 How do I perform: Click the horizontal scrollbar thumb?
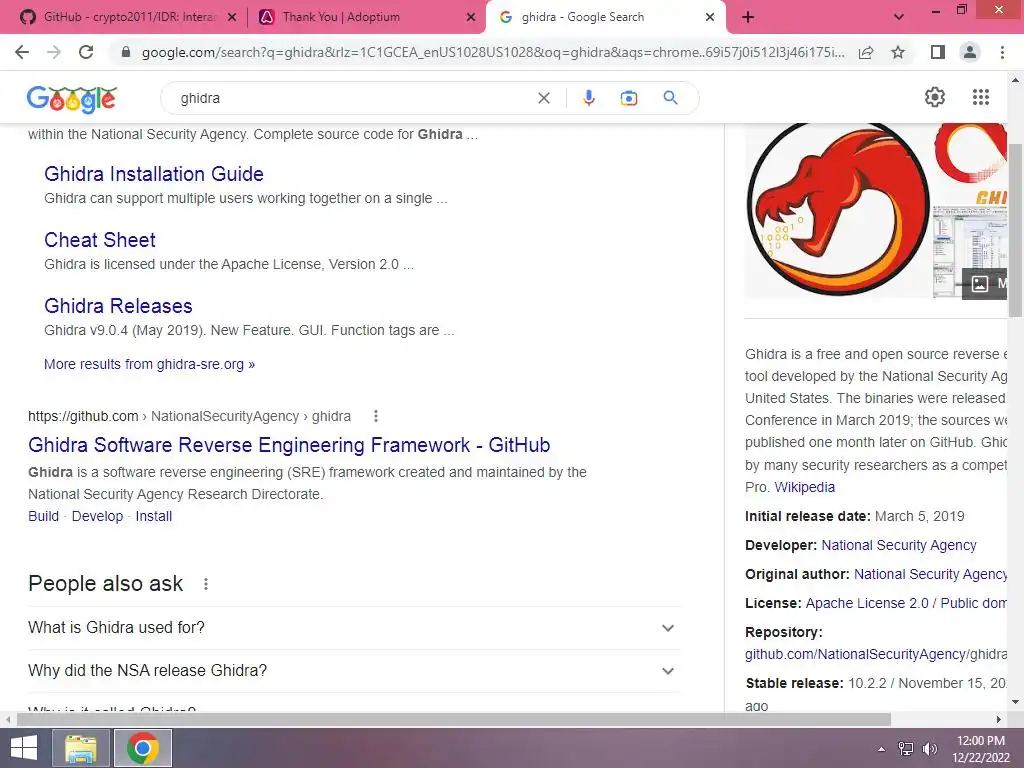click(453, 719)
